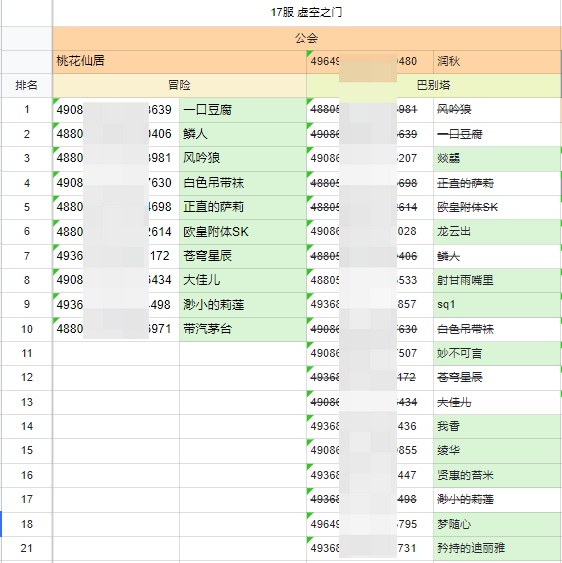
Task: Select the title cell 17服 虚空之门
Action: [307, 13]
